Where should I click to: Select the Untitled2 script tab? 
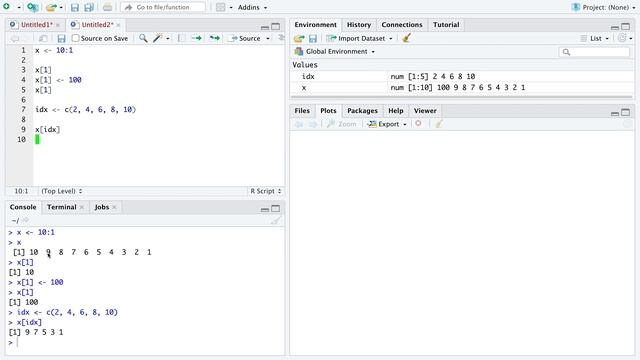tap(98, 25)
